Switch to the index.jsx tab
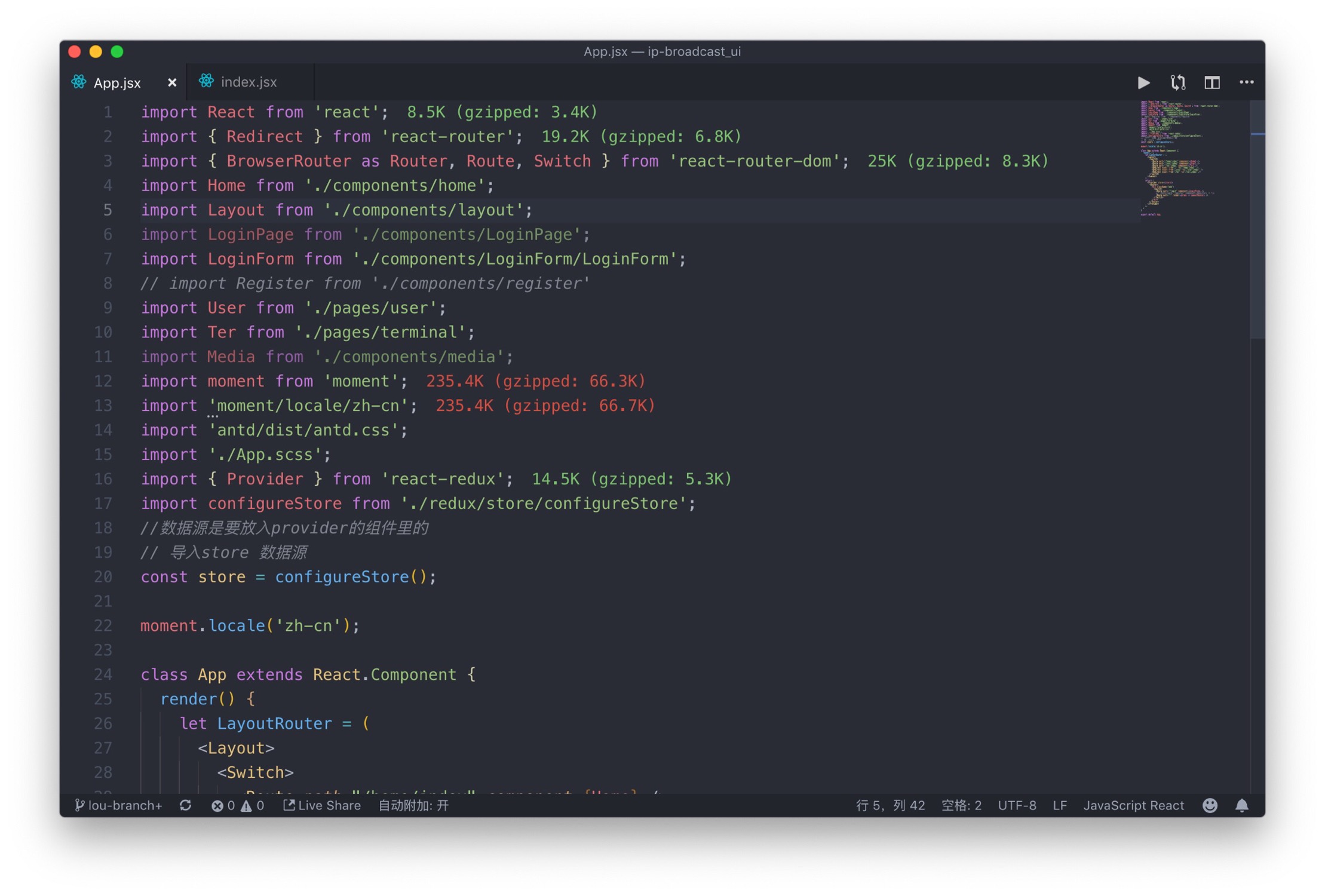 coord(248,82)
